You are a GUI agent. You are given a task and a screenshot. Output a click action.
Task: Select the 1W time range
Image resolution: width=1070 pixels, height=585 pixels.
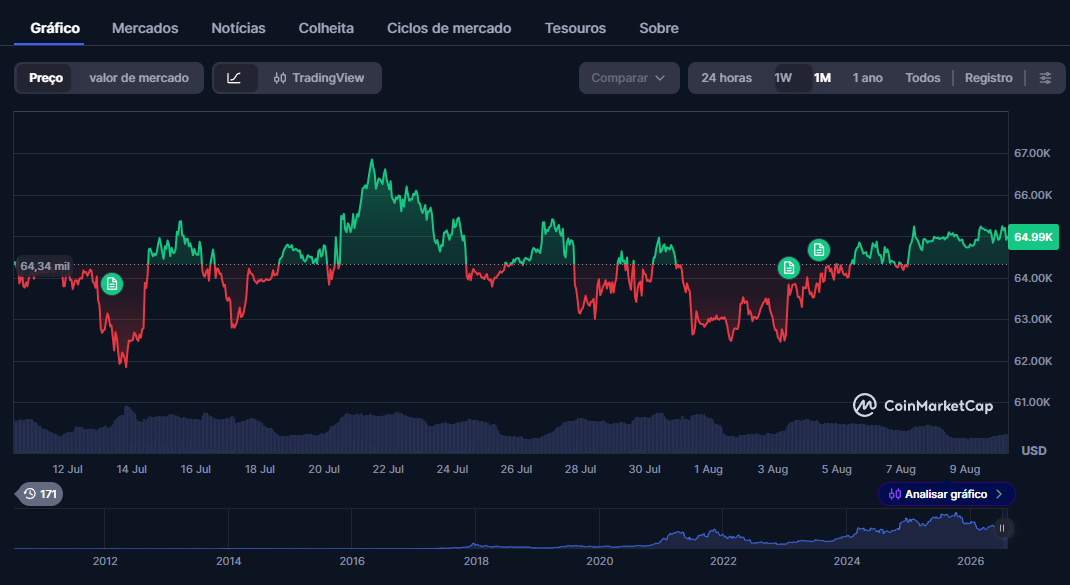[783, 78]
